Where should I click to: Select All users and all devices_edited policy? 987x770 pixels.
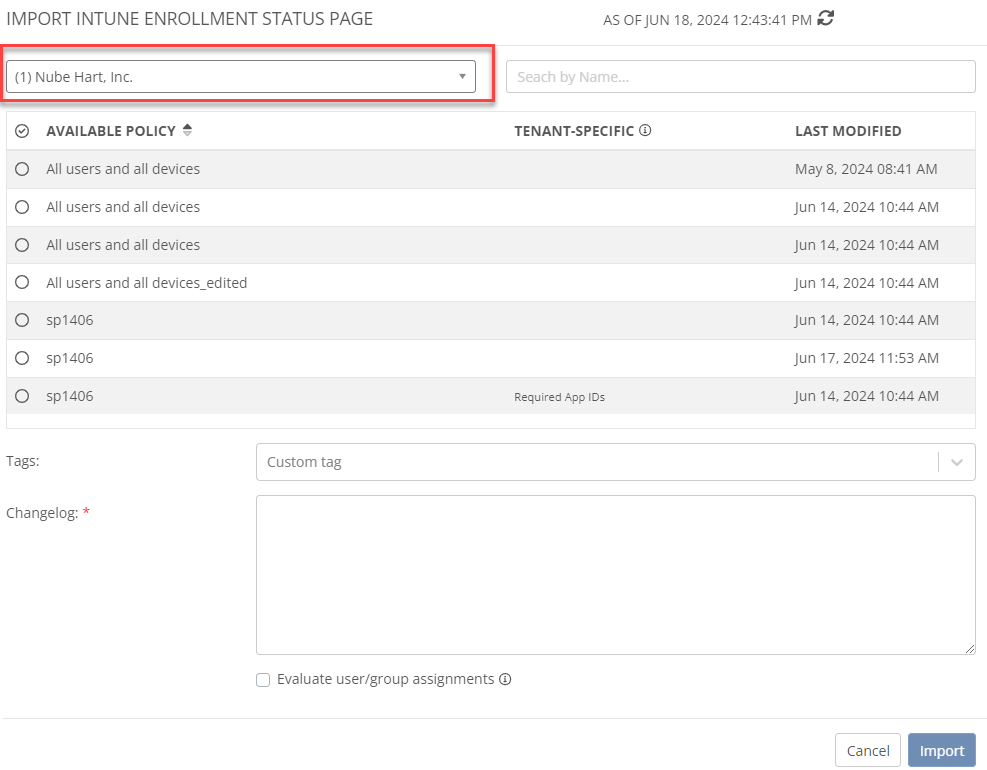[x=22, y=282]
